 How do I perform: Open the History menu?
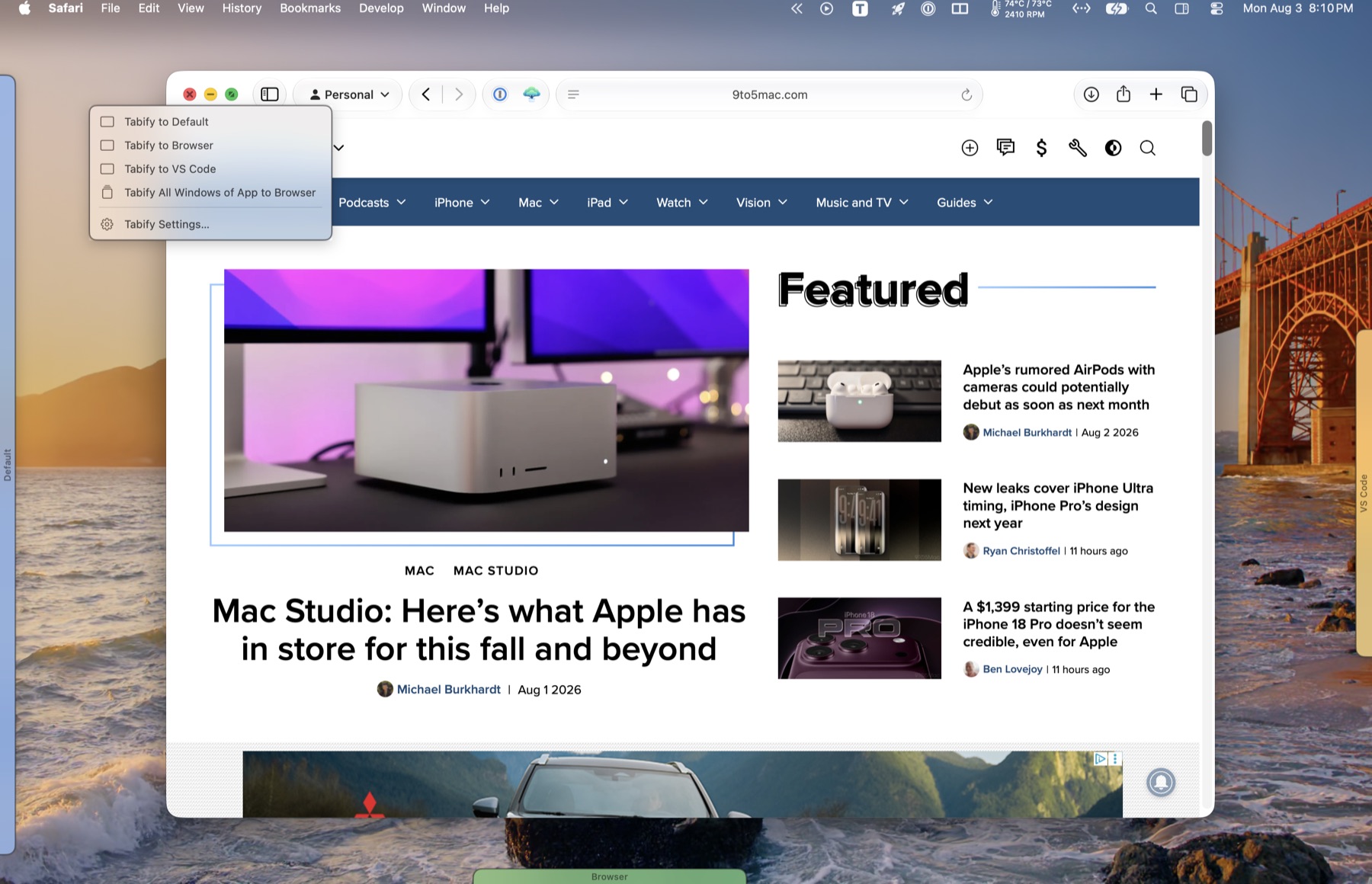pyautogui.click(x=242, y=8)
